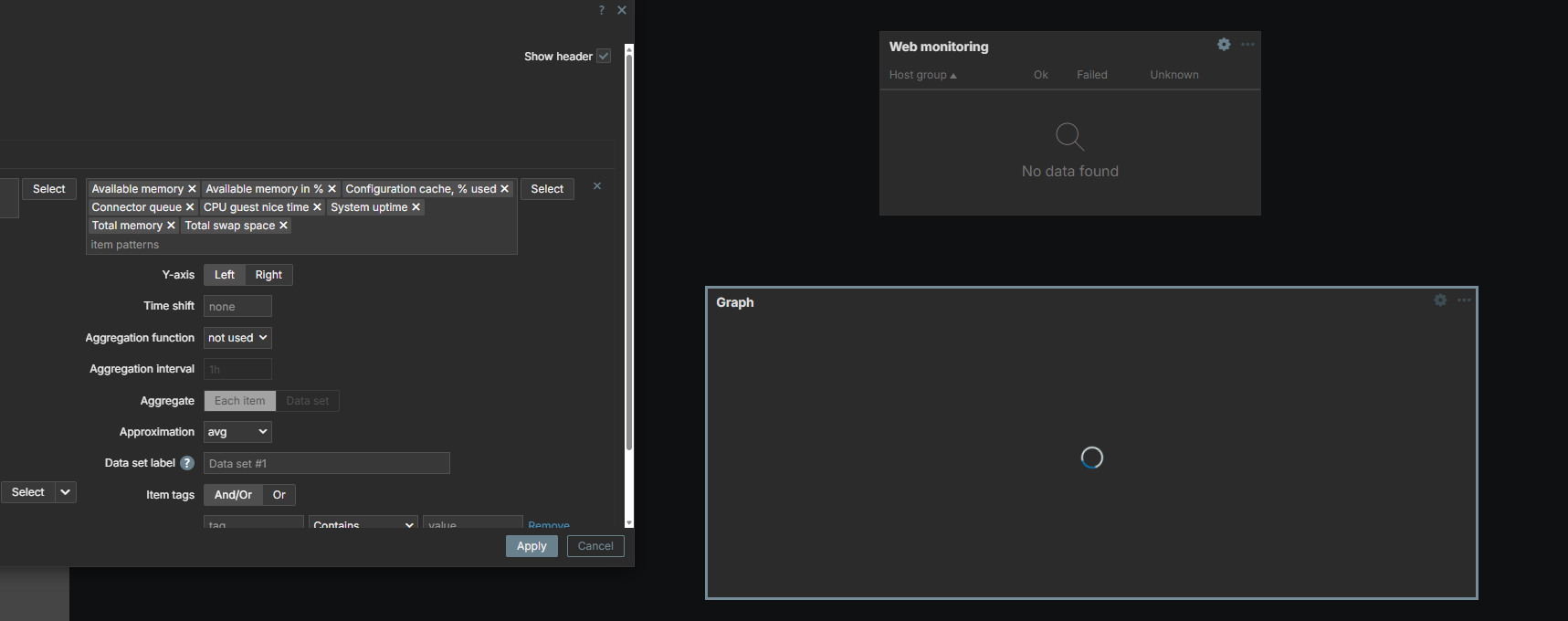Open the Aggregation function dropdown

point(237,338)
